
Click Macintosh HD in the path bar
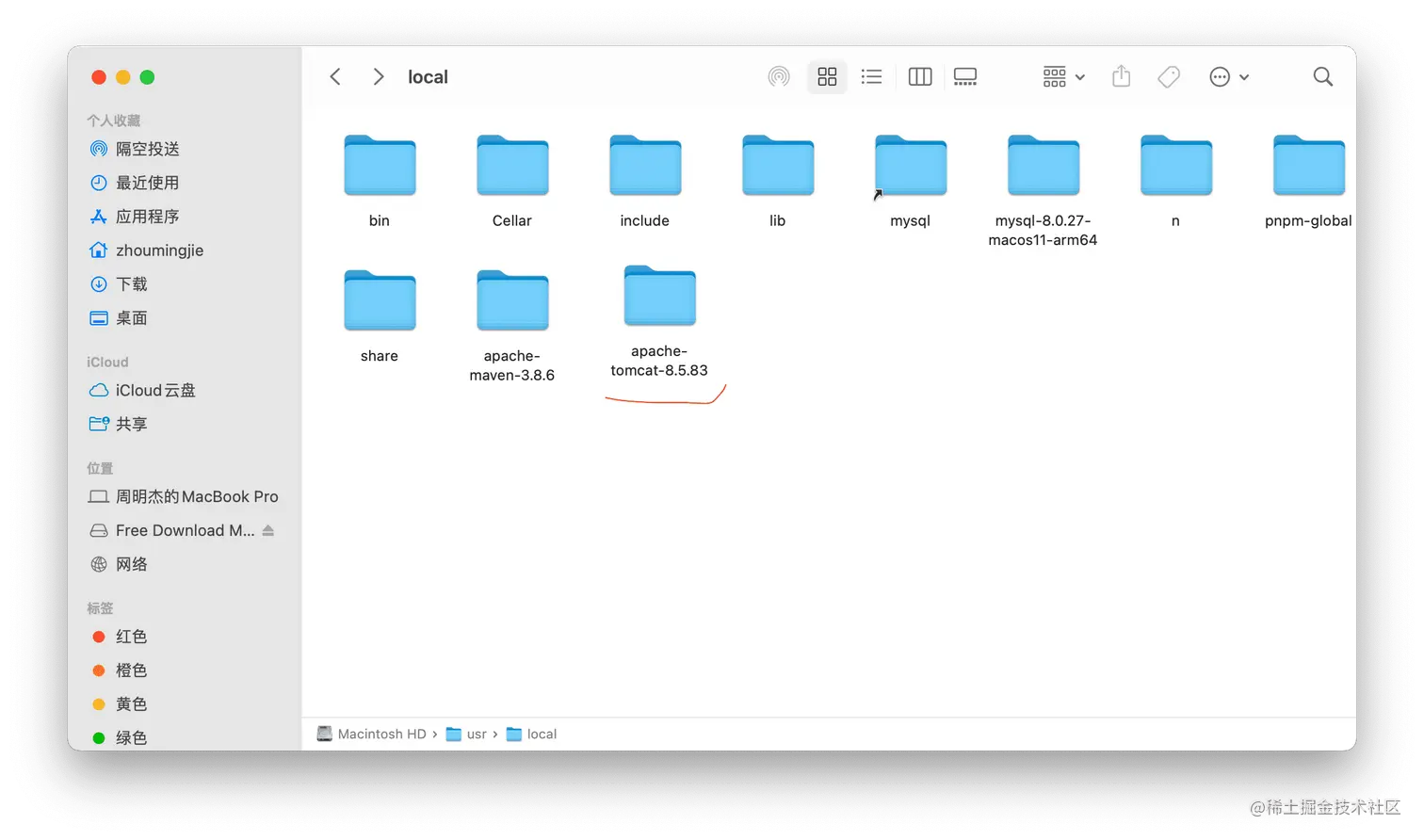pyautogui.click(x=372, y=734)
